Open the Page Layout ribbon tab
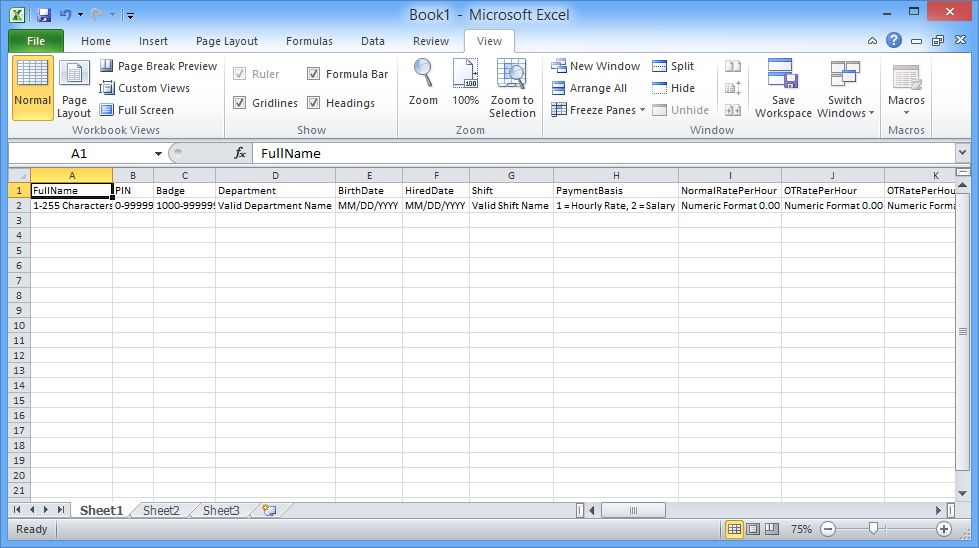Viewport: 979px width, 548px height. [x=227, y=41]
